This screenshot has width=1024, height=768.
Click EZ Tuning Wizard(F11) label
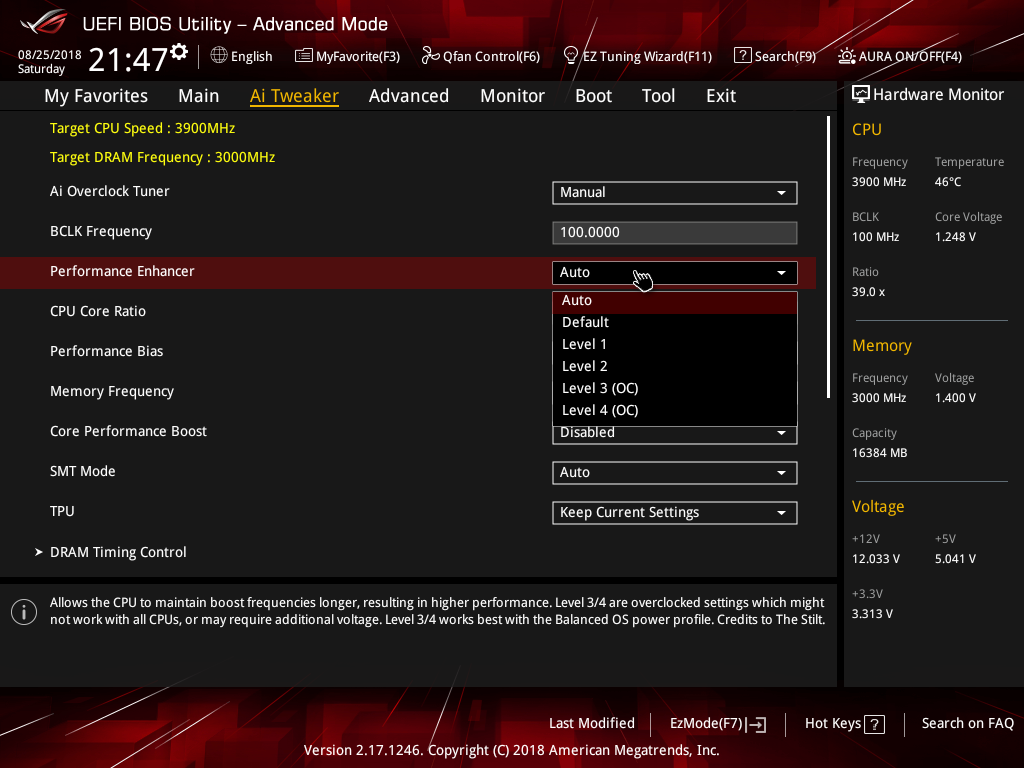(647, 56)
